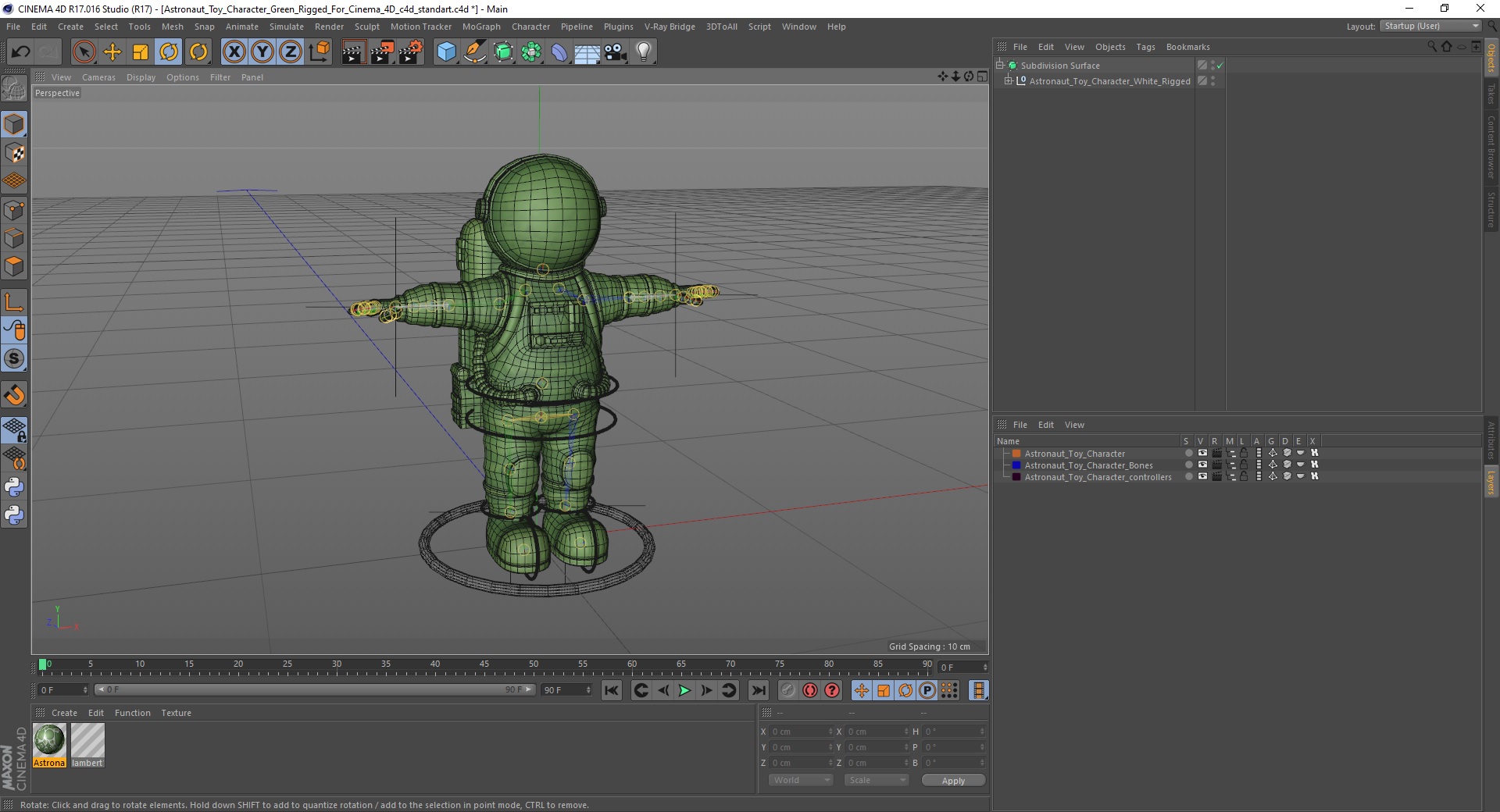The height and width of the screenshot is (812, 1500).
Task: Open the spline Pen tool
Action: tap(475, 52)
